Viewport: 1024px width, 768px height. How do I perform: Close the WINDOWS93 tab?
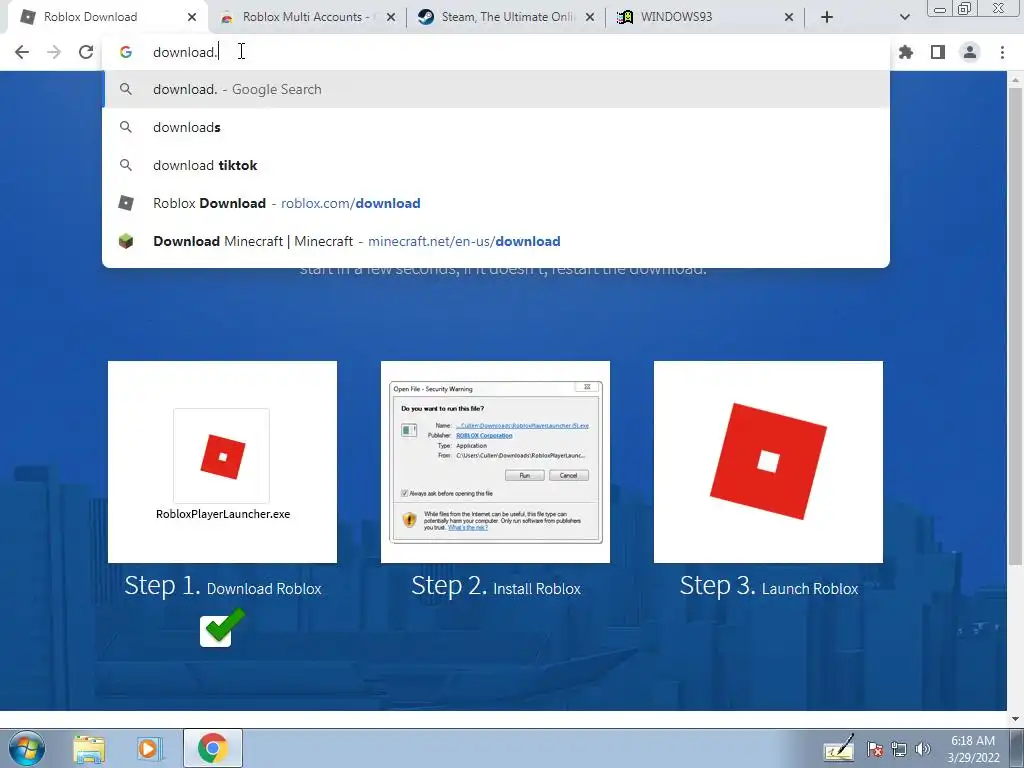pyautogui.click(x=789, y=18)
